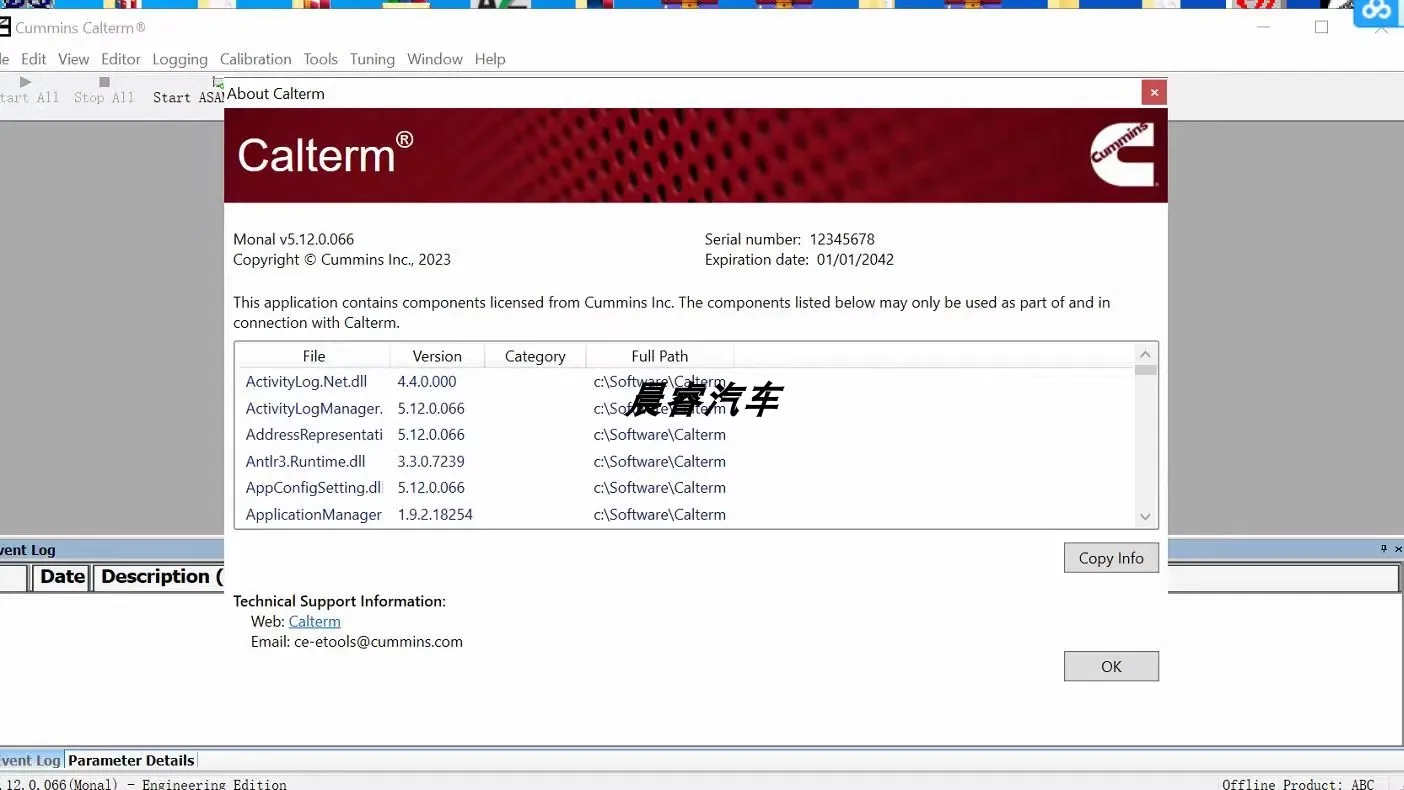The image size is (1404, 790).
Task: Sort the list by File column
Action: [314, 356]
